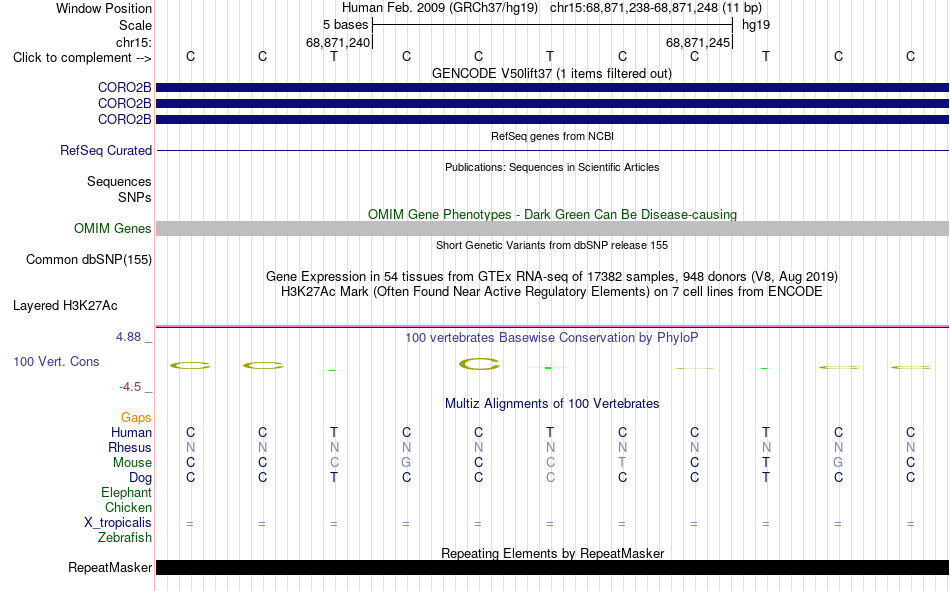Click the first CORO2B transcript bar
This screenshot has height=591, width=950.
(552, 87)
